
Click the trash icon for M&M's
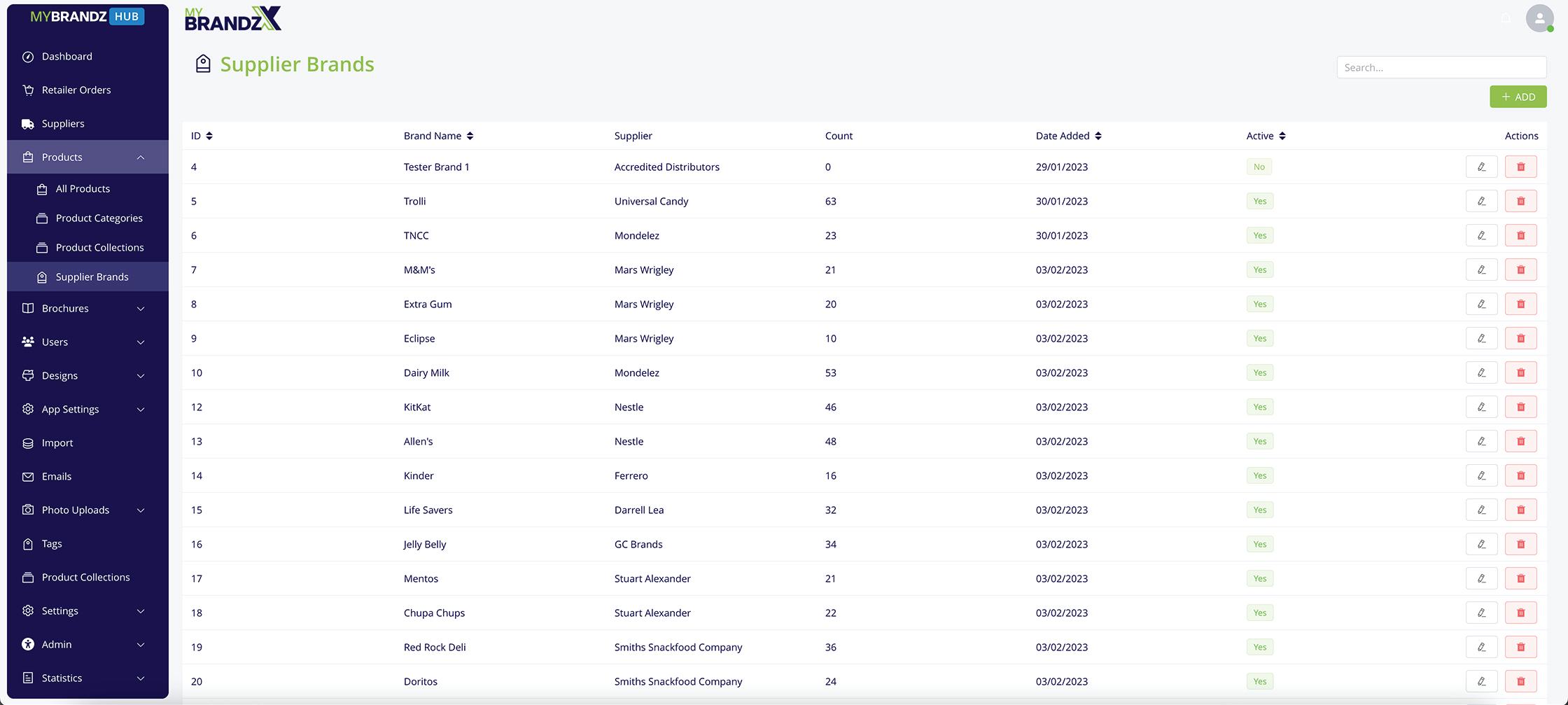[1520, 270]
